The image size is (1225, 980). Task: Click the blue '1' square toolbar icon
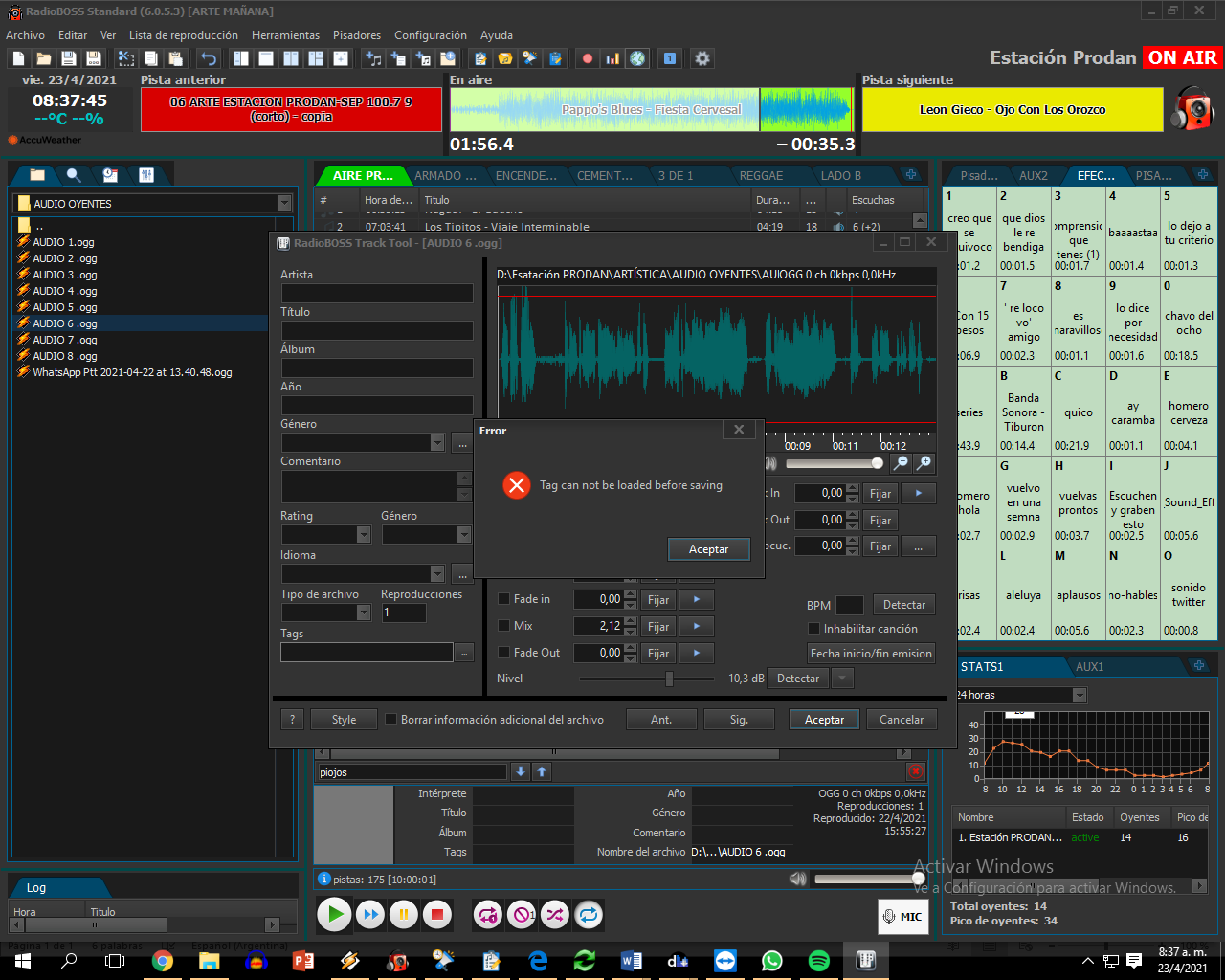click(x=670, y=58)
